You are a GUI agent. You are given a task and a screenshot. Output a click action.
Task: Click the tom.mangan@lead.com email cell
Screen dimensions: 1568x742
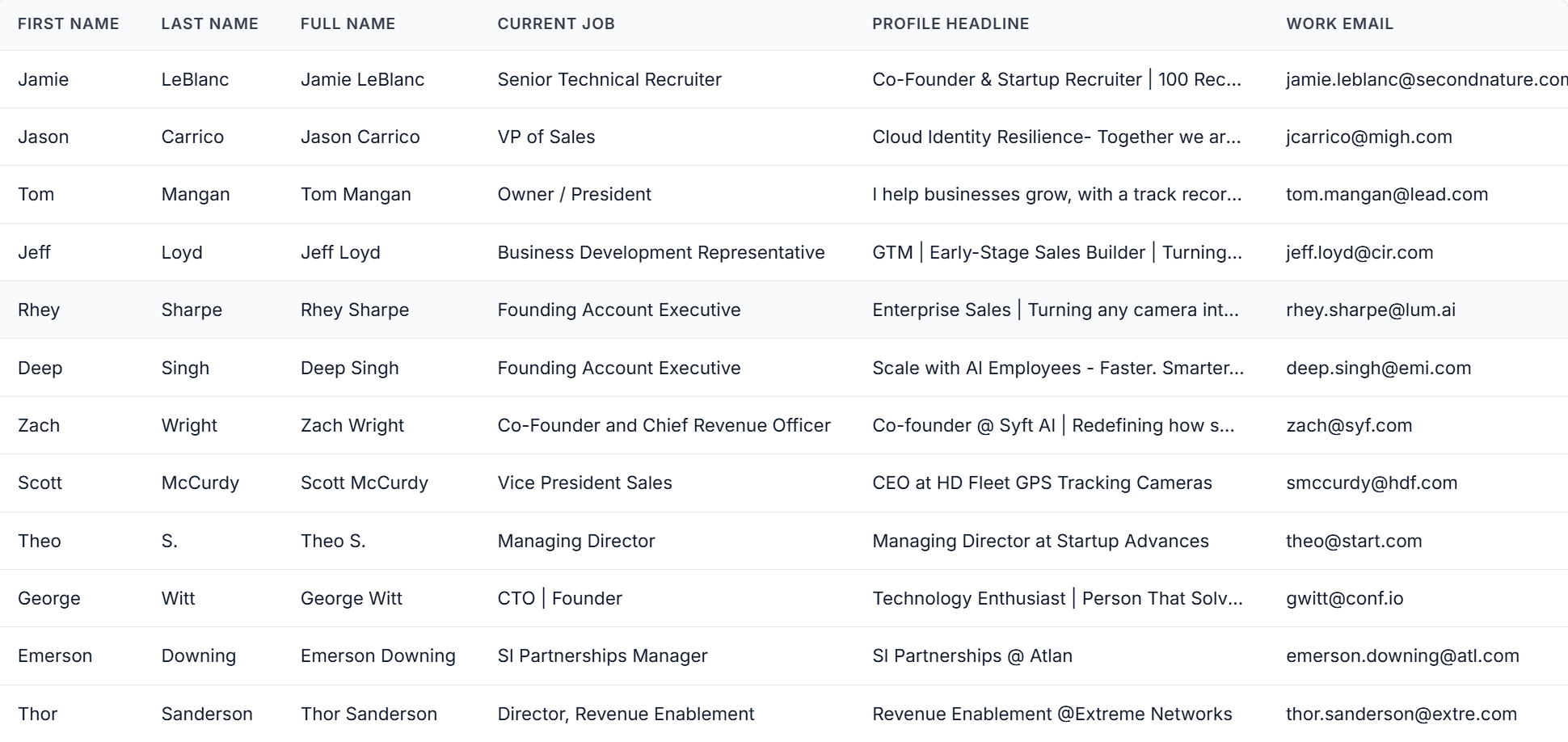[x=1386, y=195]
